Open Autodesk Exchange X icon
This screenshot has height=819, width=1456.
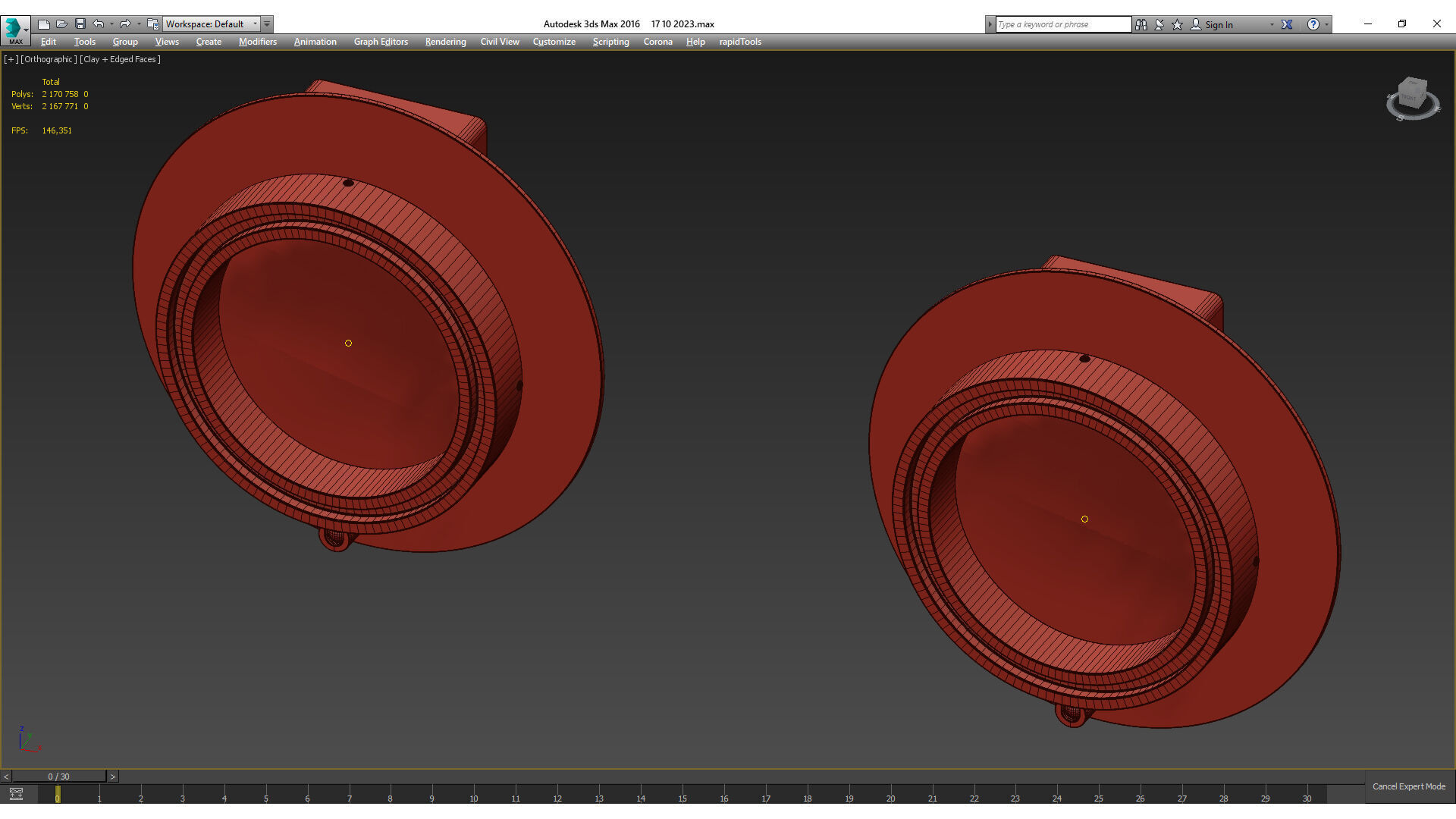[x=1287, y=24]
